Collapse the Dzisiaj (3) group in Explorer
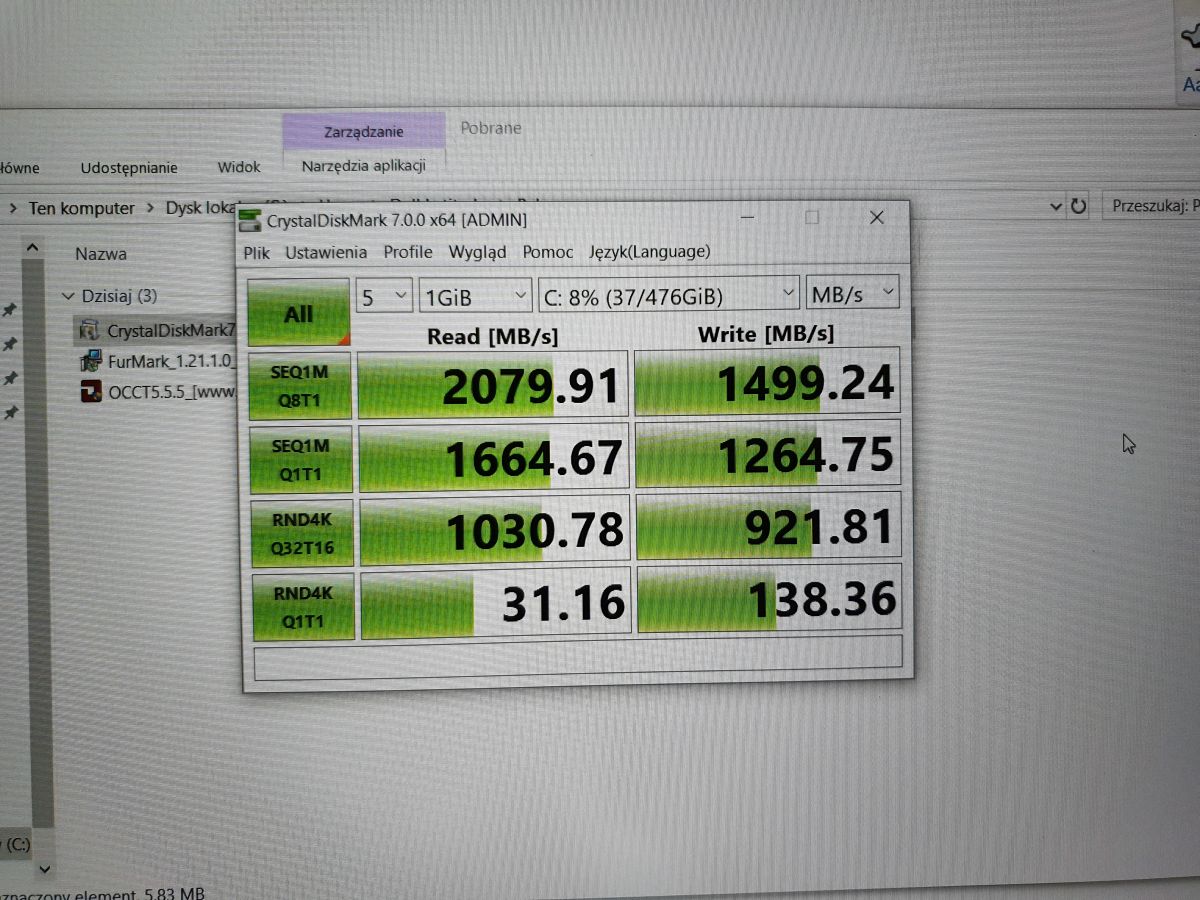Image resolution: width=1200 pixels, height=900 pixels. tap(69, 296)
